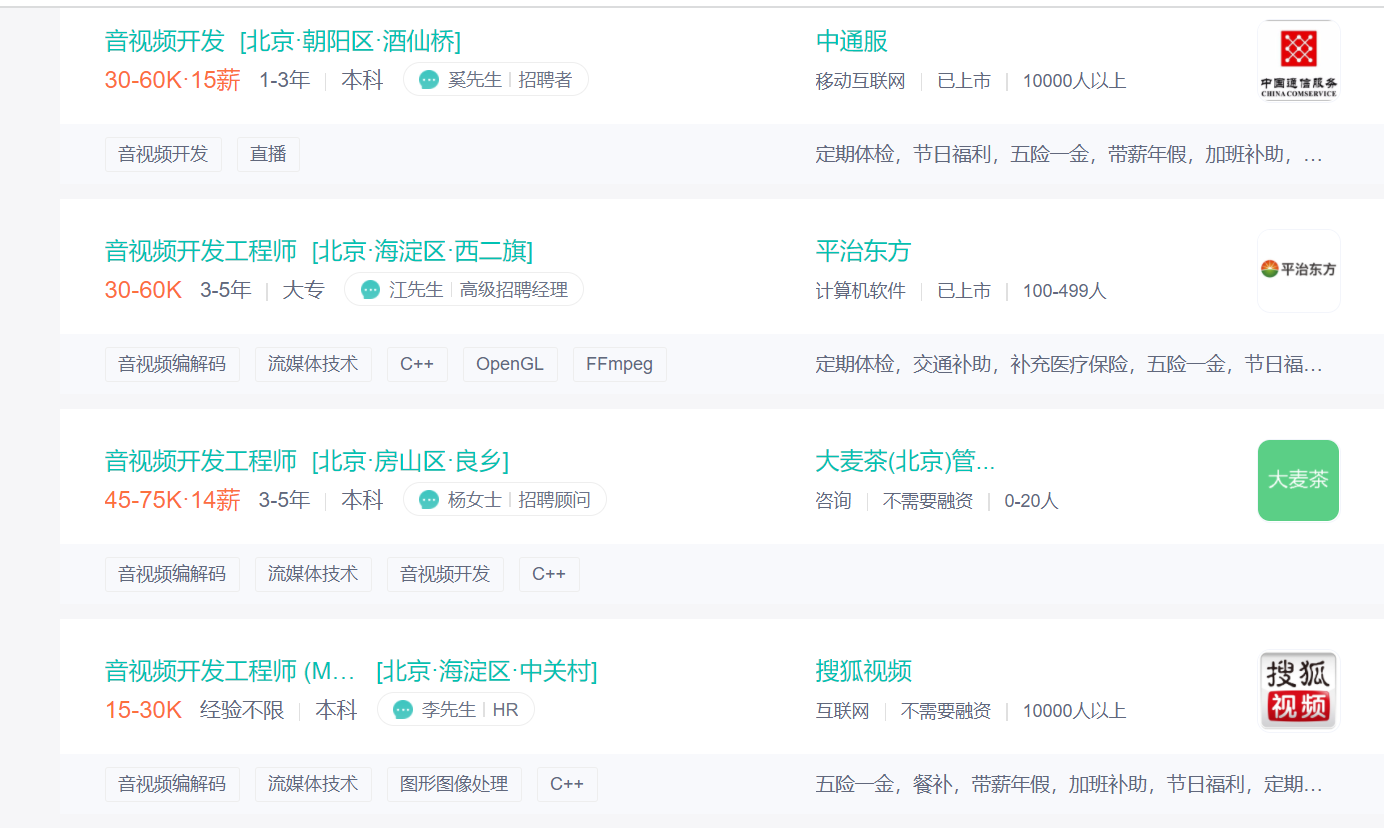Contact recruiter 奚先生 招聘者
The width and height of the screenshot is (1384, 828).
pos(496,80)
